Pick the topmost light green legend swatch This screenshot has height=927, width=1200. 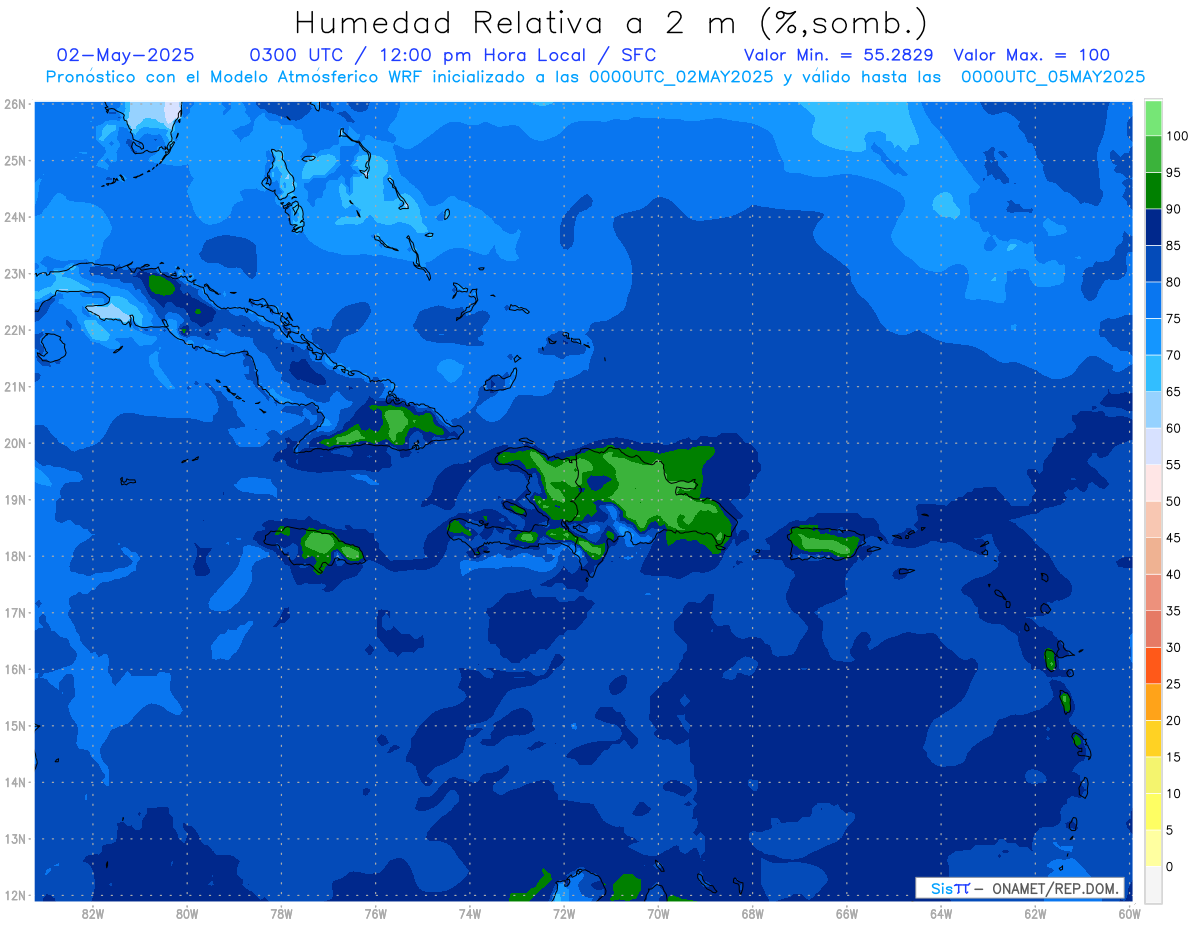(x=1153, y=119)
